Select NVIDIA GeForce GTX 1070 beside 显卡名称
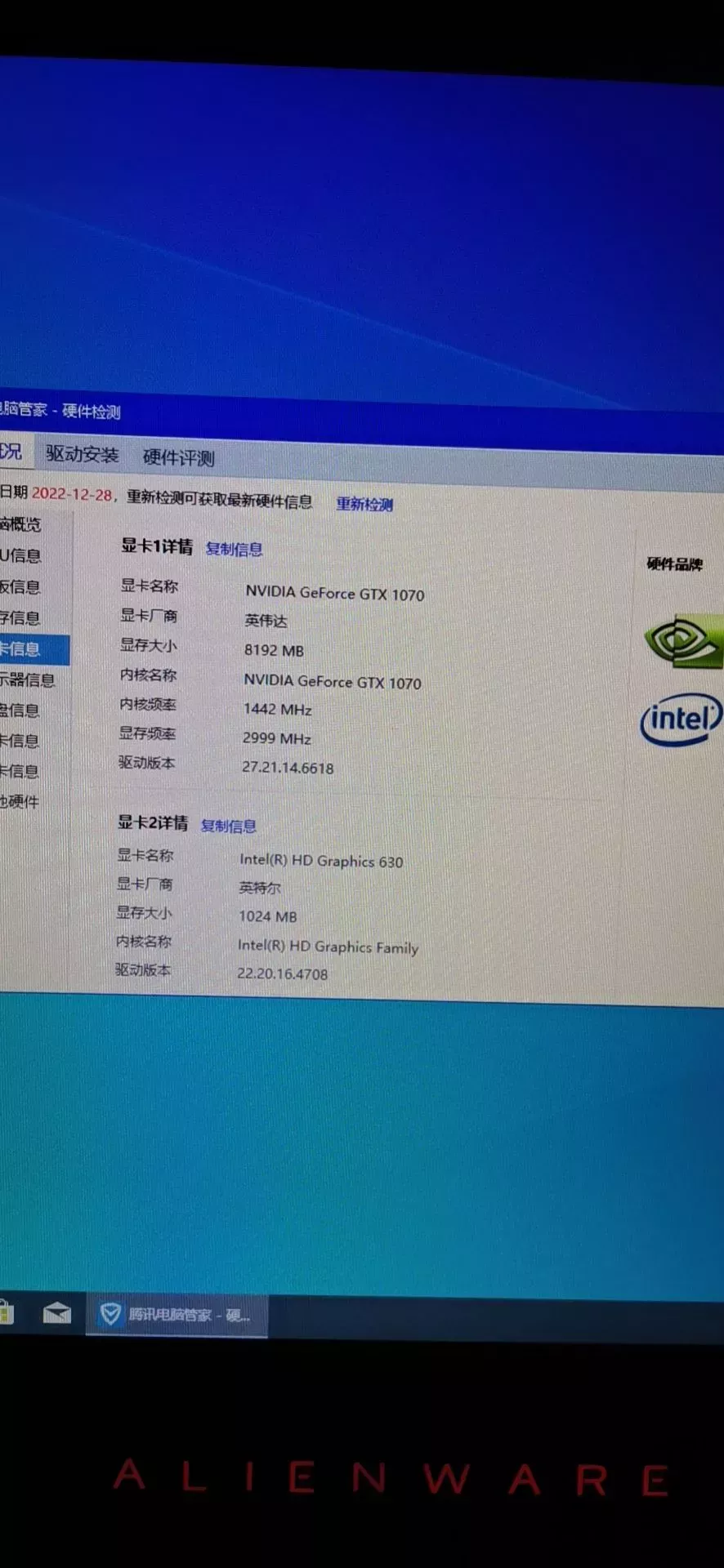 [335, 594]
